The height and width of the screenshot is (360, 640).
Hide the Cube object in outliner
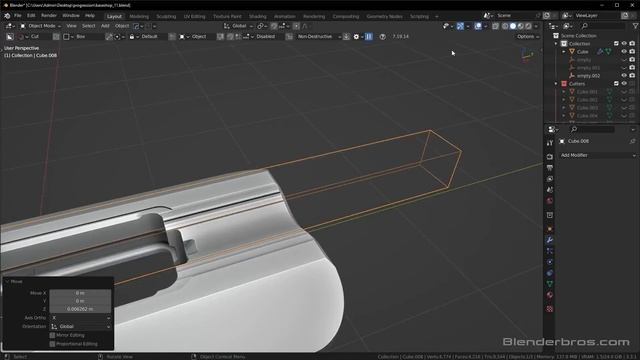tap(624, 52)
